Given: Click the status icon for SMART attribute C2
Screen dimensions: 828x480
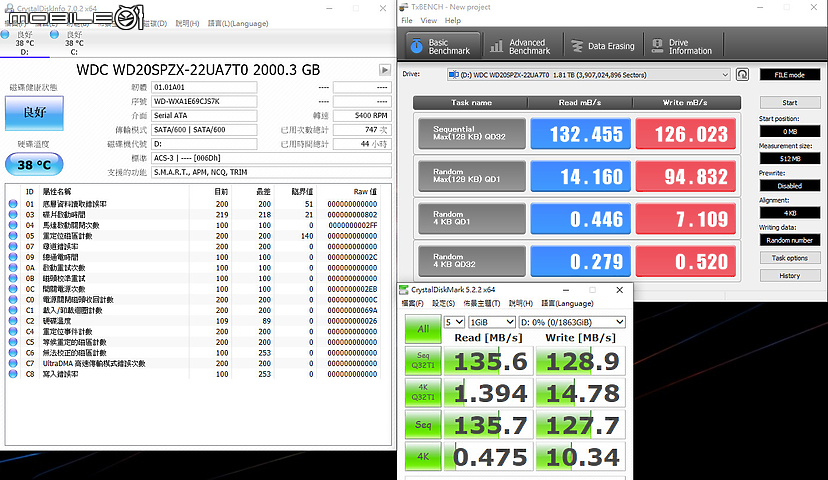Looking at the screenshot, I should [13, 321].
